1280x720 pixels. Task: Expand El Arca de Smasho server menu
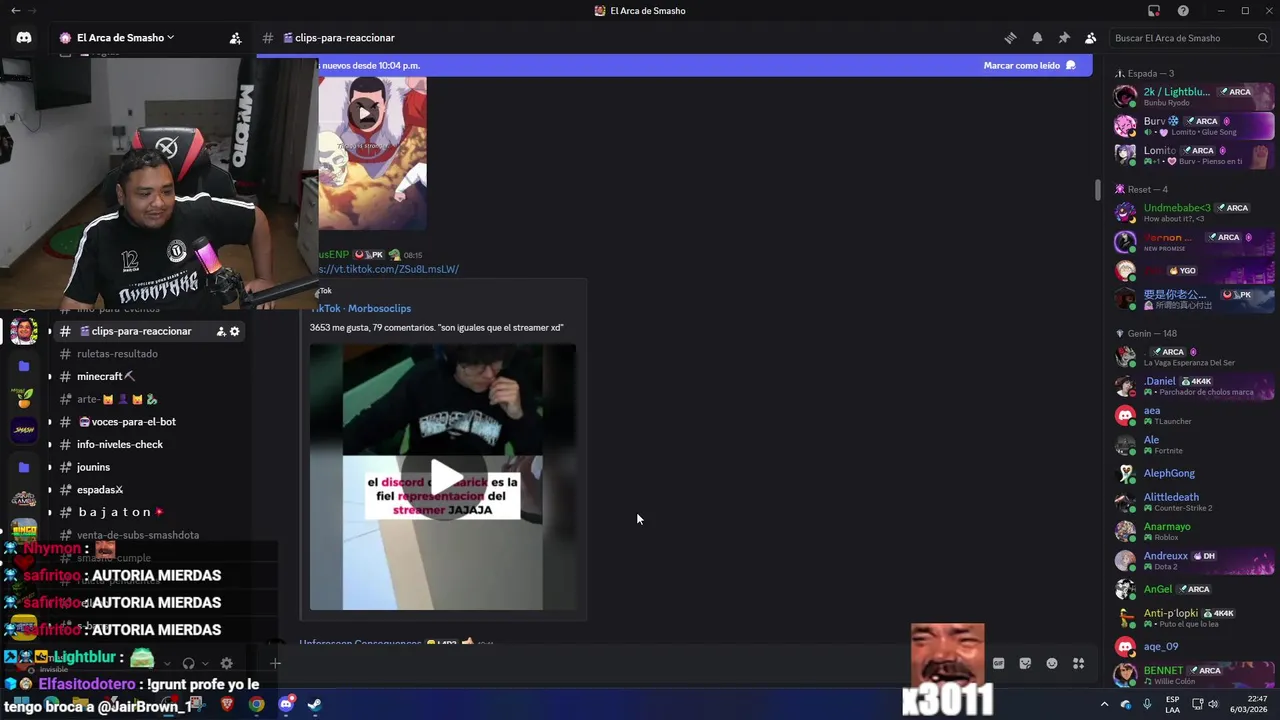(x=117, y=38)
